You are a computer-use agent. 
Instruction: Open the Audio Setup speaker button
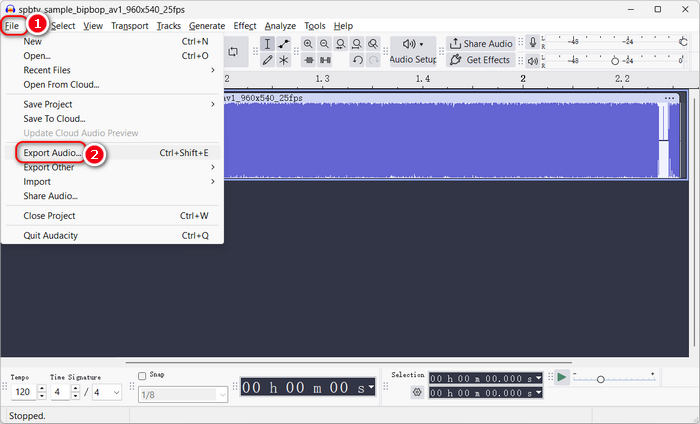(413, 52)
